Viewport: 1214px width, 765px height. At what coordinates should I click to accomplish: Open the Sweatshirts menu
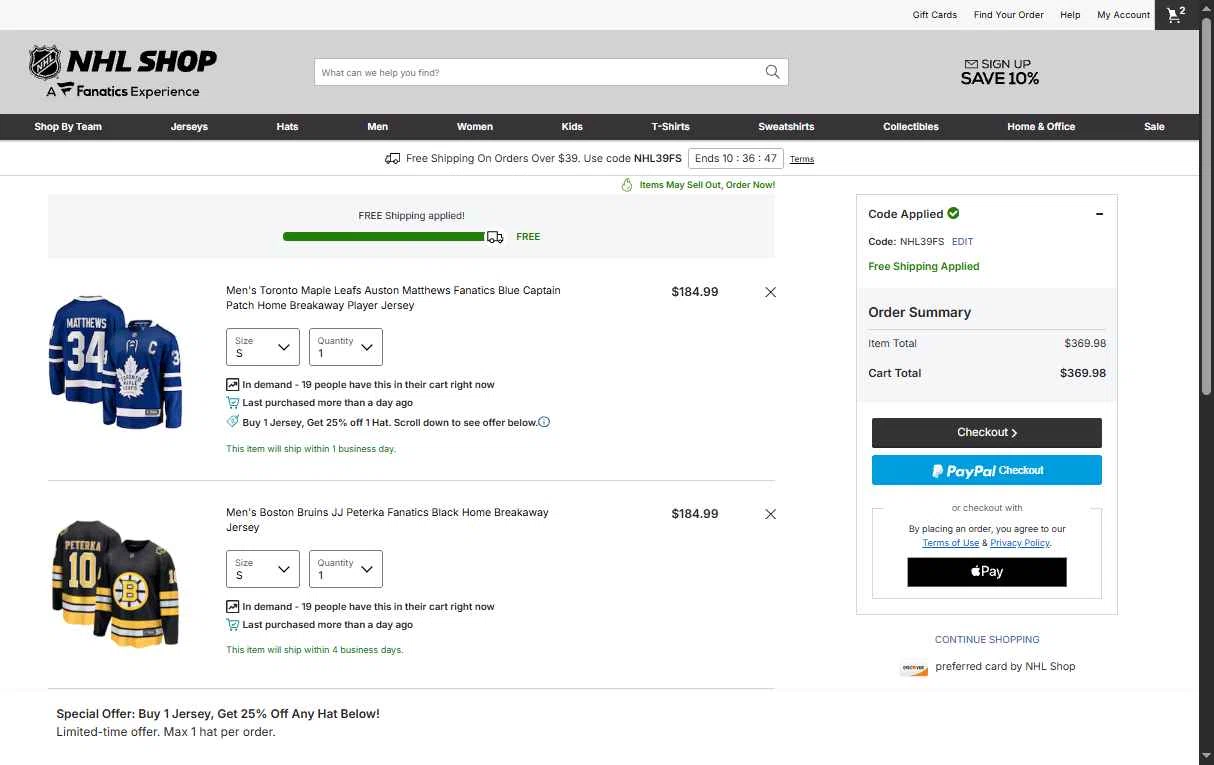786,127
